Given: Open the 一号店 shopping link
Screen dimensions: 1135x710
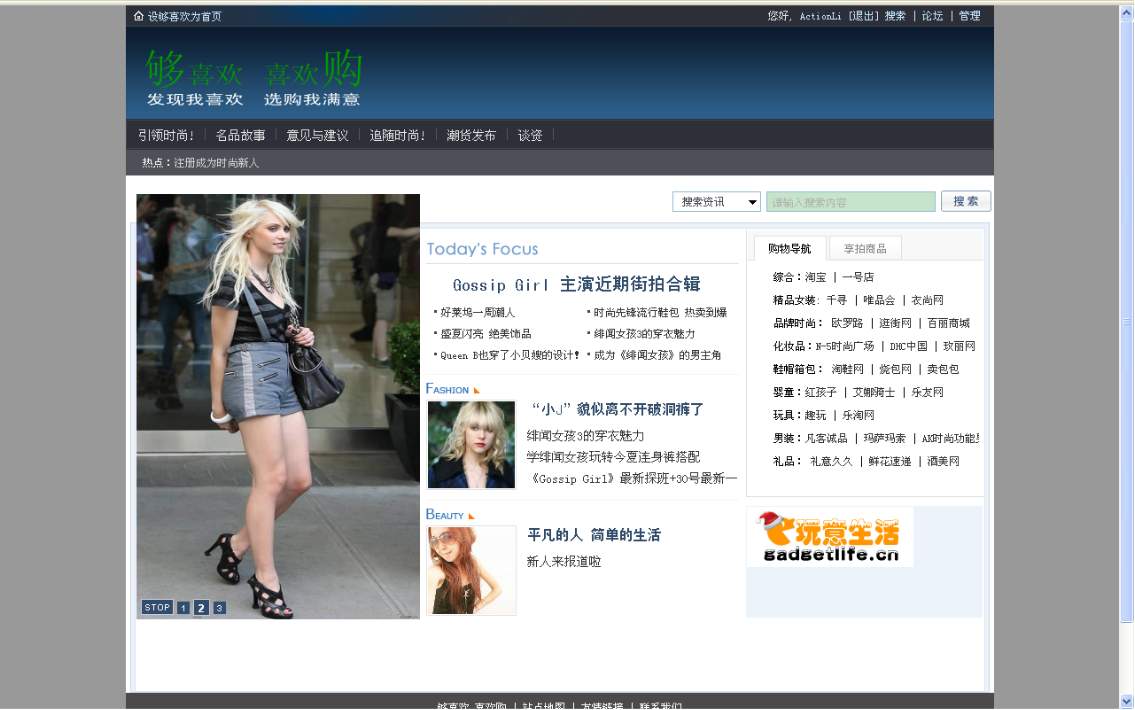Looking at the screenshot, I should [858, 277].
